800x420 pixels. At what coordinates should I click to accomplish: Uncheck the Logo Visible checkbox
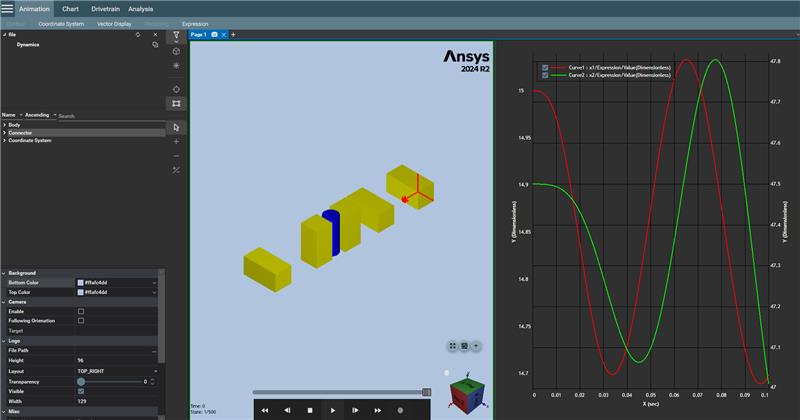[81, 391]
